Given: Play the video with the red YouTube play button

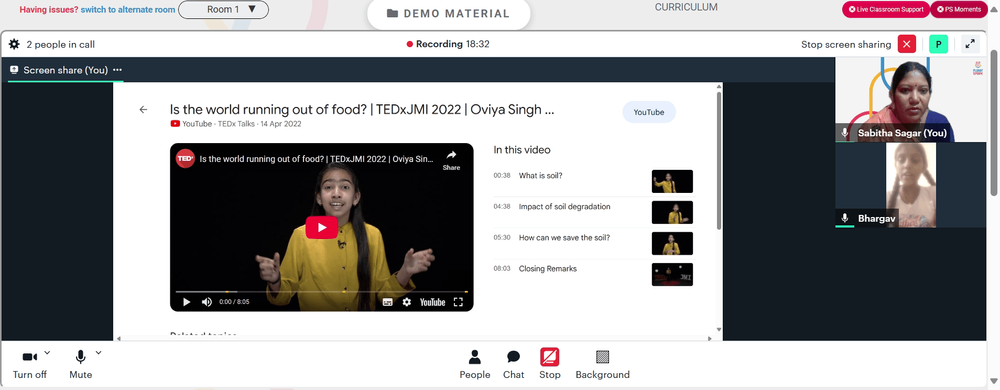Looking at the screenshot, I should 321,228.
